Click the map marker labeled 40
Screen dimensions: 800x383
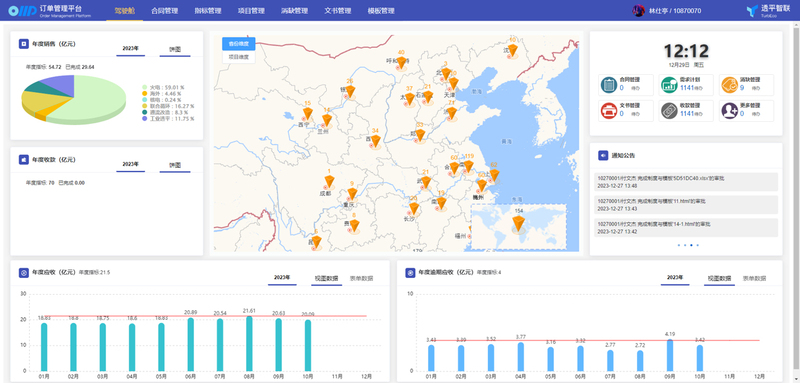401,62
